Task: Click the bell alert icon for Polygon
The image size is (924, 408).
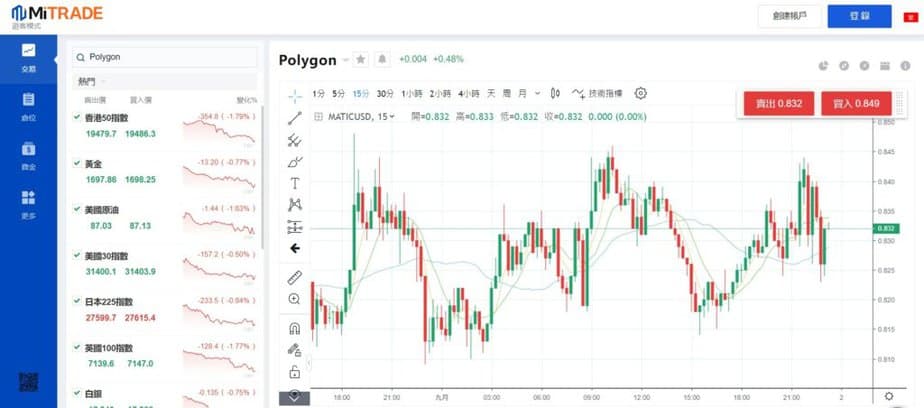Action: 381,59
